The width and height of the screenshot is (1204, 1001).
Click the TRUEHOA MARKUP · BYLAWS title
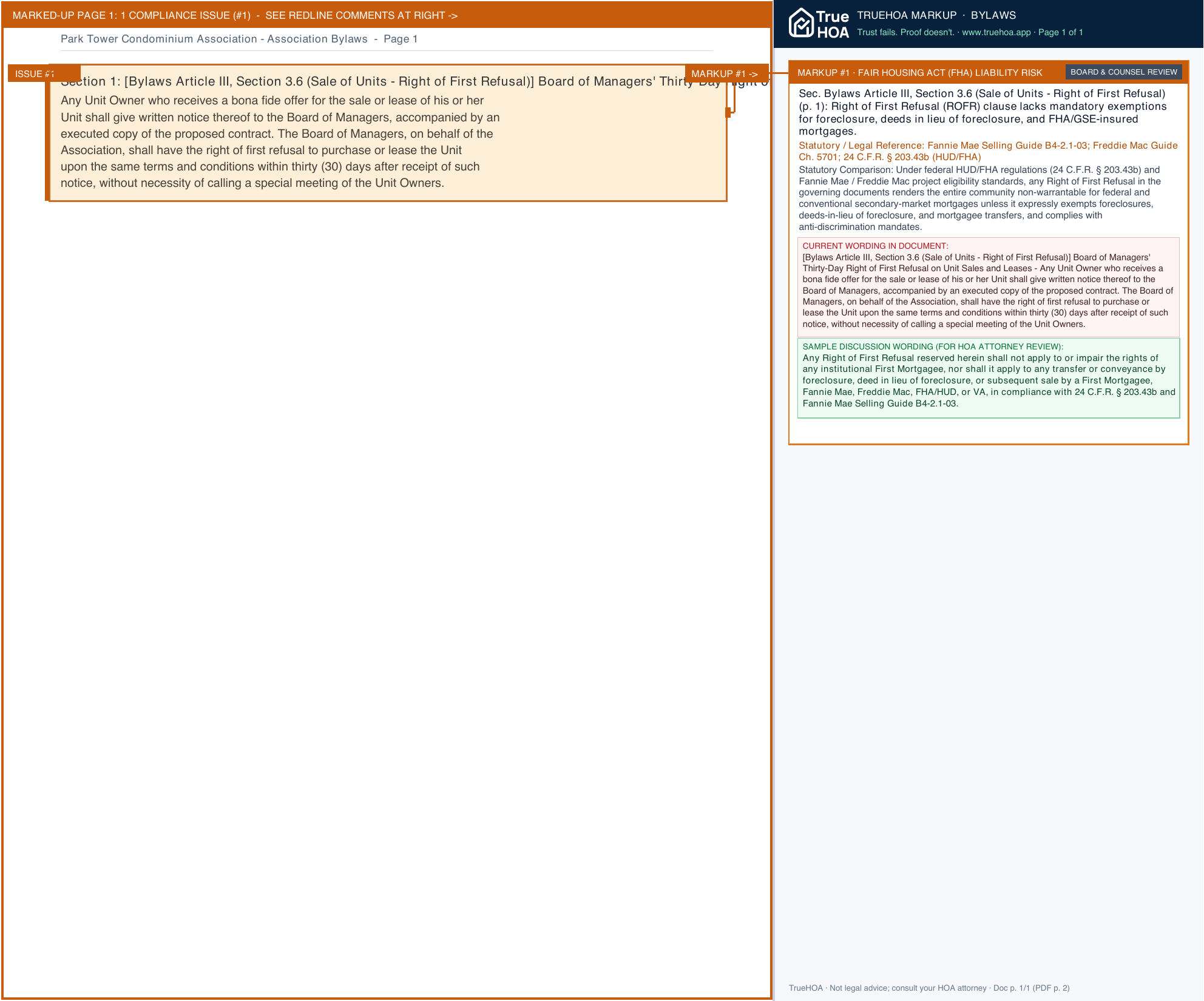pos(936,15)
